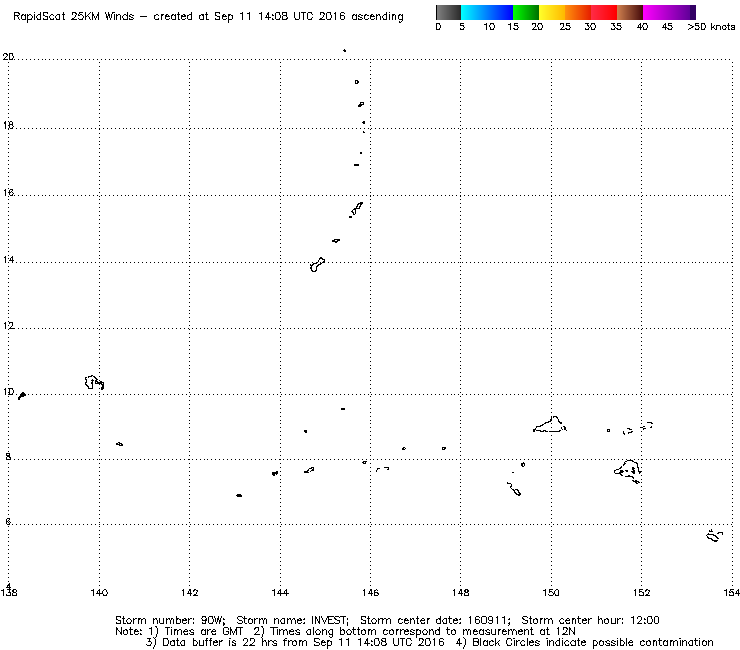Click the island outline in bottom-right near 5.5N 153.5E
Image resolution: width=740 pixels, height=650 pixels.
[x=714, y=536]
